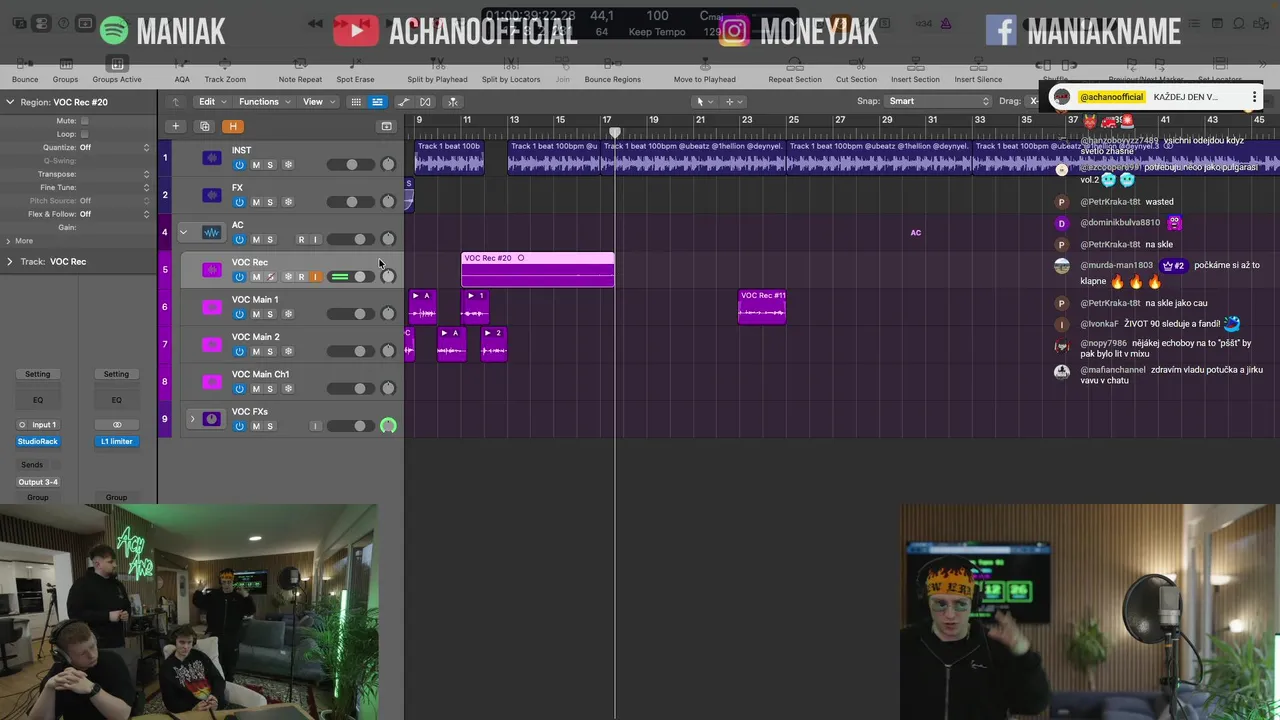Solo the VOC Main Ch1 track
1280x720 pixels.
click(269, 389)
